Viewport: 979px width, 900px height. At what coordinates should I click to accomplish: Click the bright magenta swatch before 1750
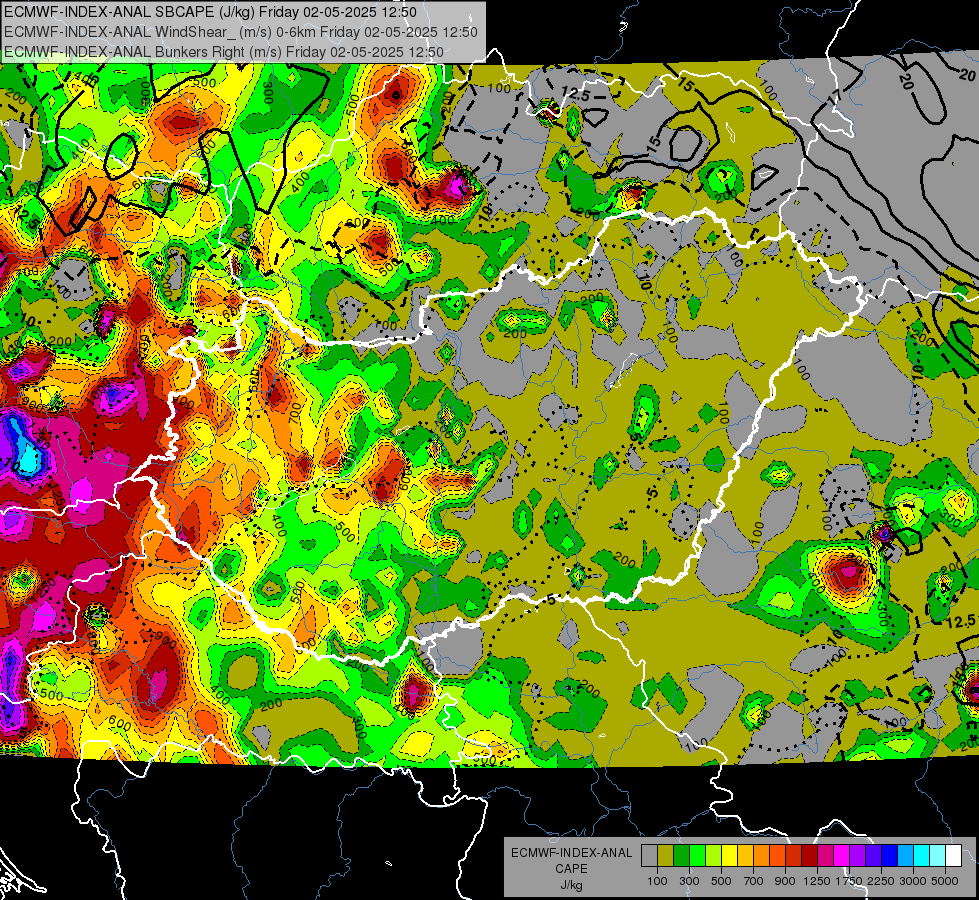842,855
